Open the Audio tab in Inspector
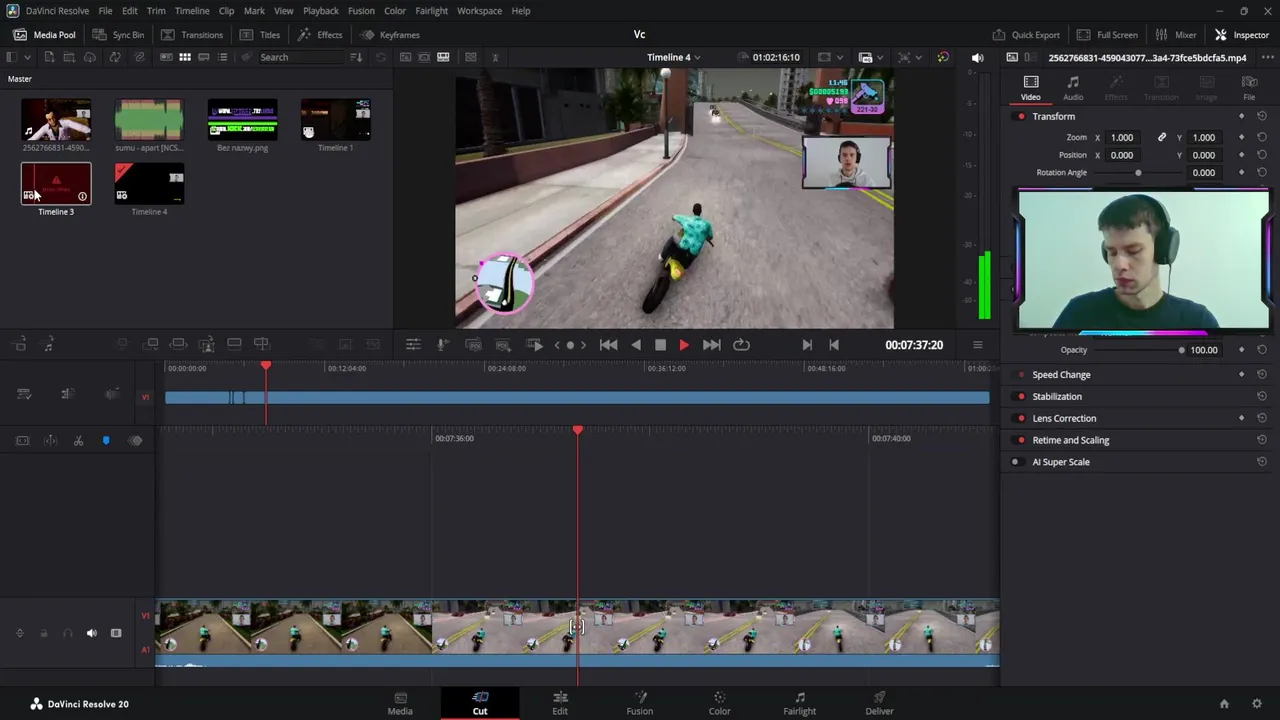Screen dimensions: 1280x720 [1073, 88]
